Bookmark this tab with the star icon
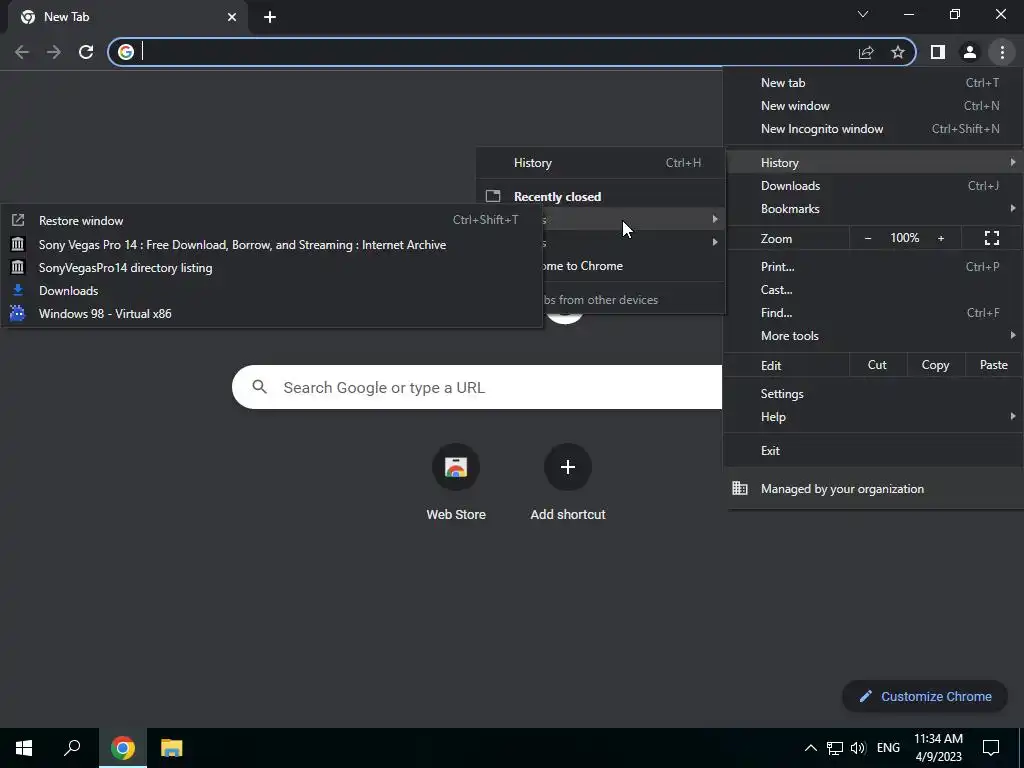This screenshot has height=768, width=1024. tap(898, 52)
